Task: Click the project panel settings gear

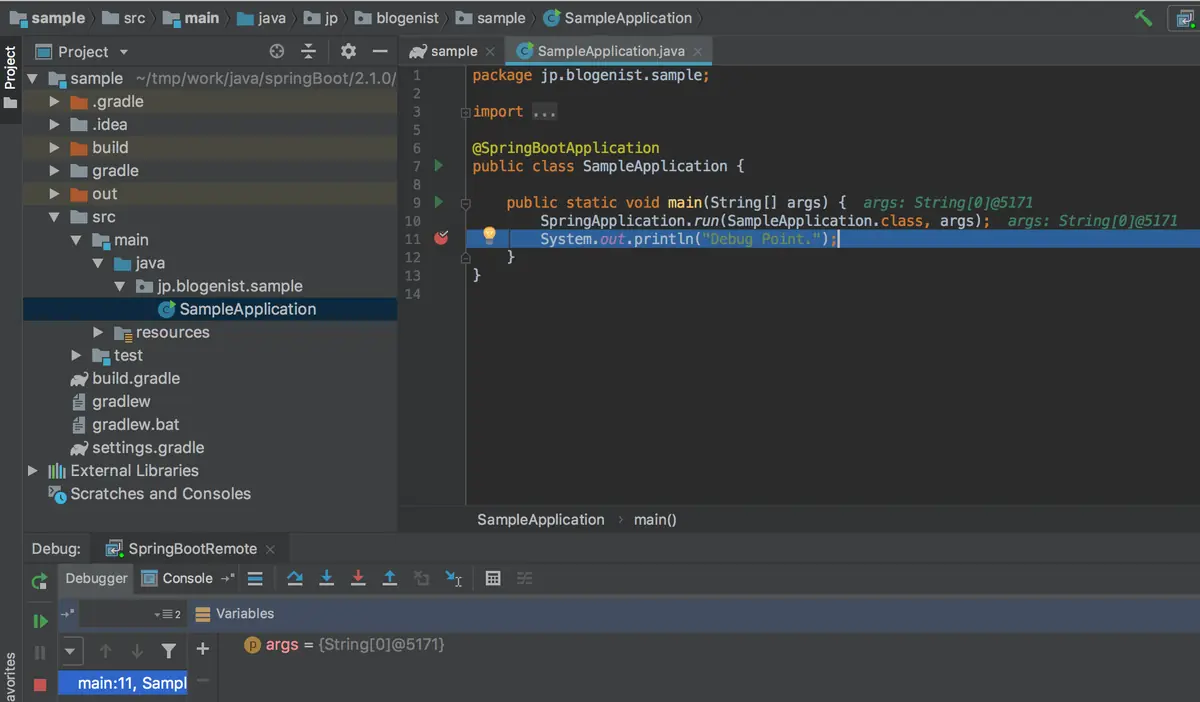Action: [348, 51]
